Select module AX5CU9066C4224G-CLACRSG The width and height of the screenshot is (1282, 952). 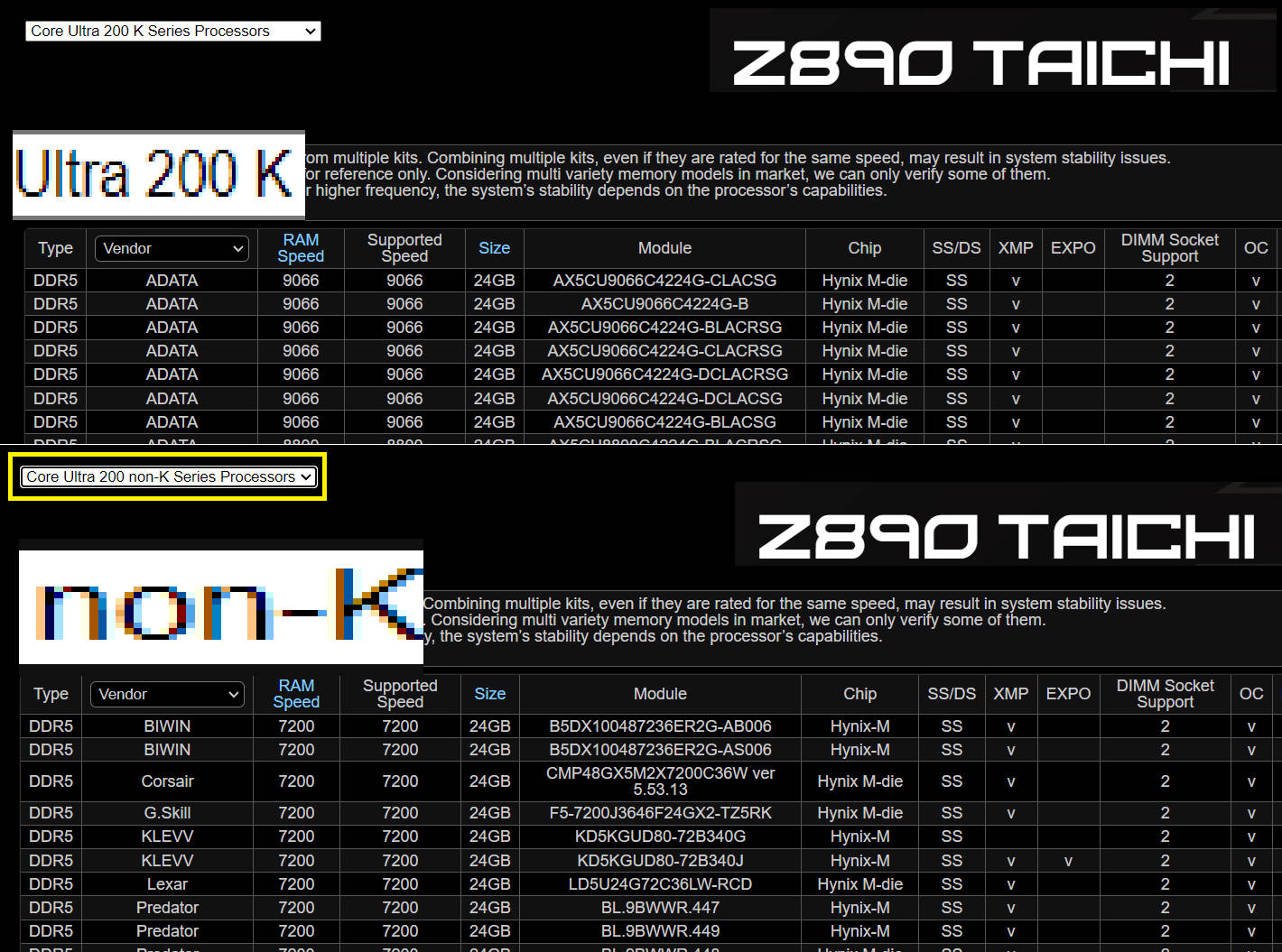[664, 351]
